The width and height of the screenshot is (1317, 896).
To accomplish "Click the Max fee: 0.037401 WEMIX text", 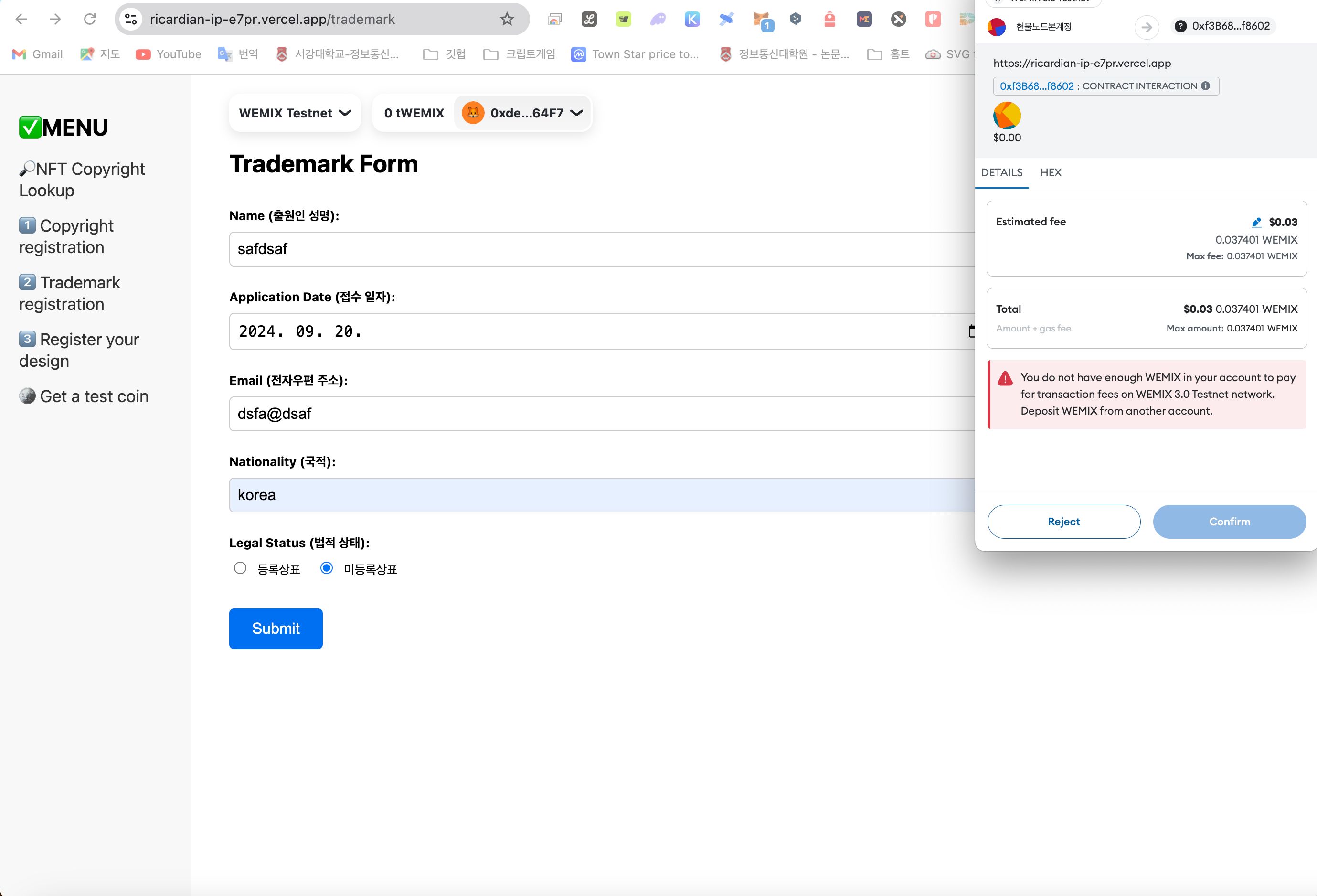I will point(1242,256).
